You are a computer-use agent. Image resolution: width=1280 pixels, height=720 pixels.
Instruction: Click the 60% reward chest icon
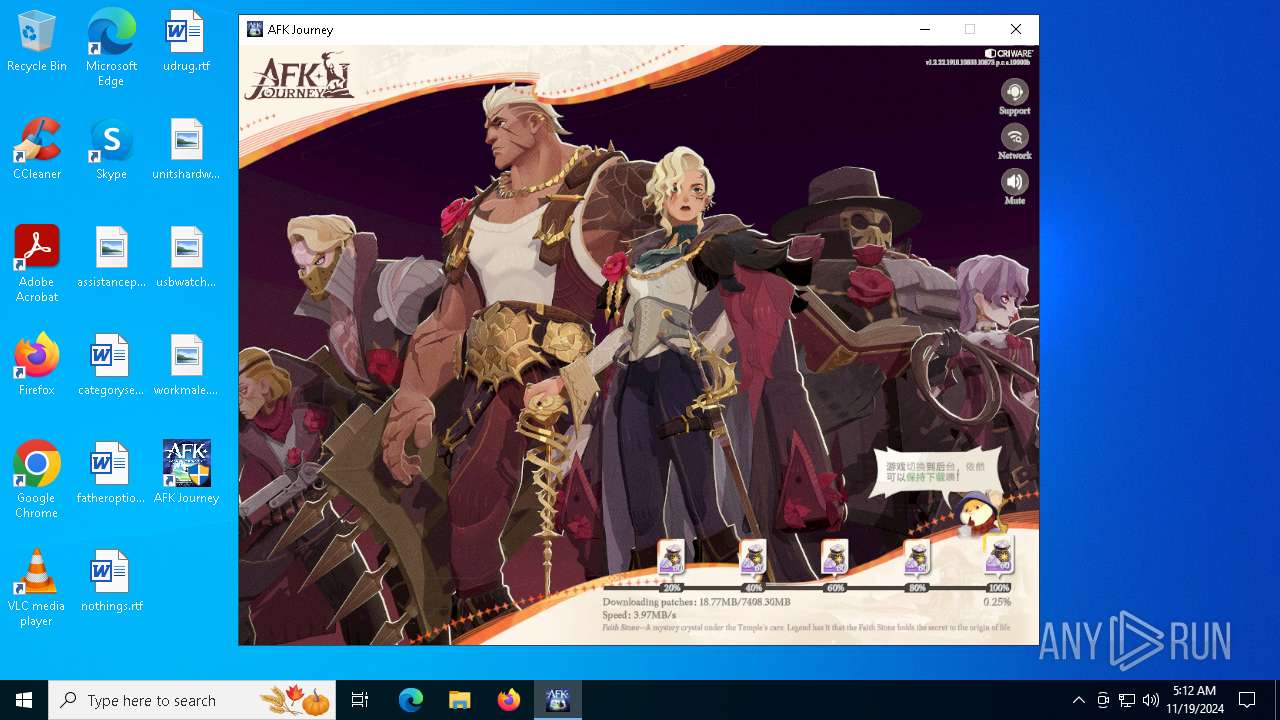(835, 558)
